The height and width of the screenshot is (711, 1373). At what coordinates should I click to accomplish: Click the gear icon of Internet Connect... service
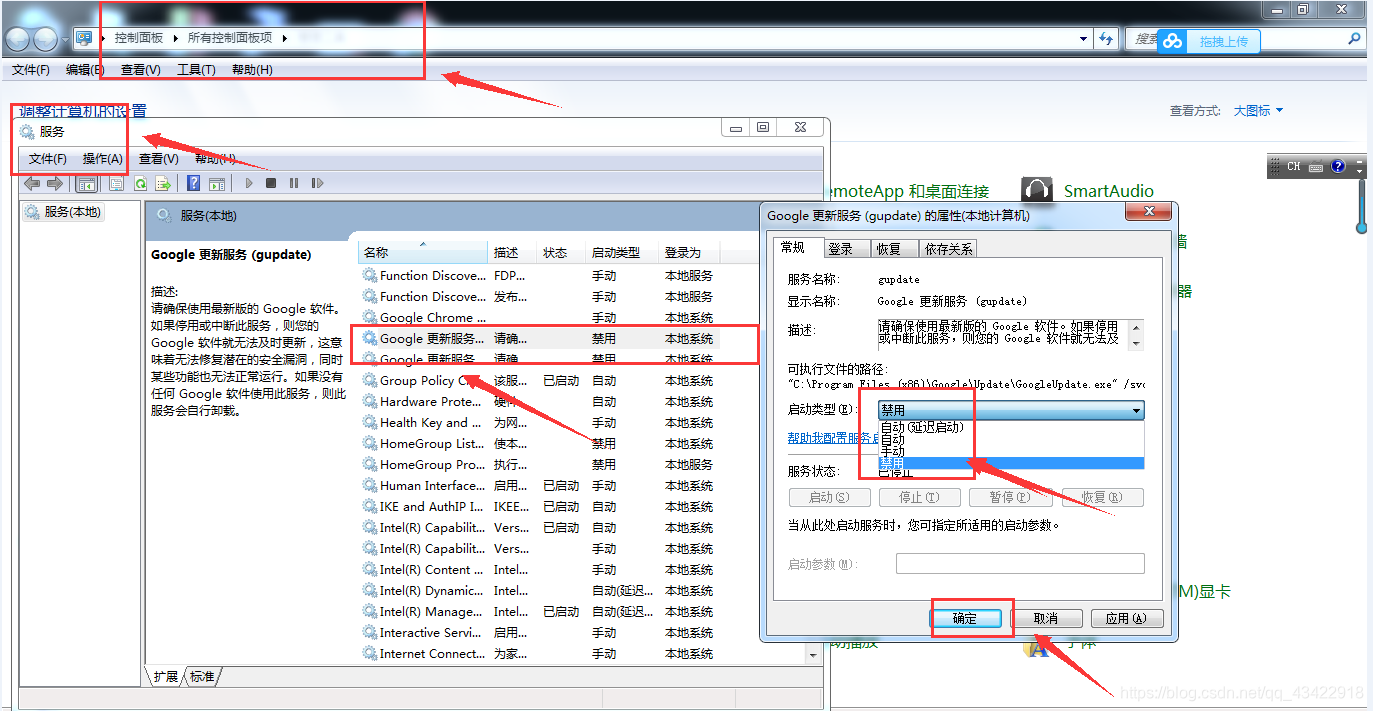coord(370,654)
